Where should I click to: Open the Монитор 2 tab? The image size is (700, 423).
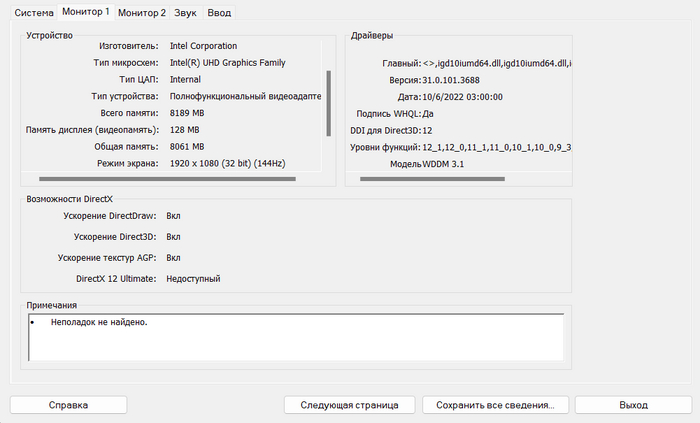click(142, 13)
